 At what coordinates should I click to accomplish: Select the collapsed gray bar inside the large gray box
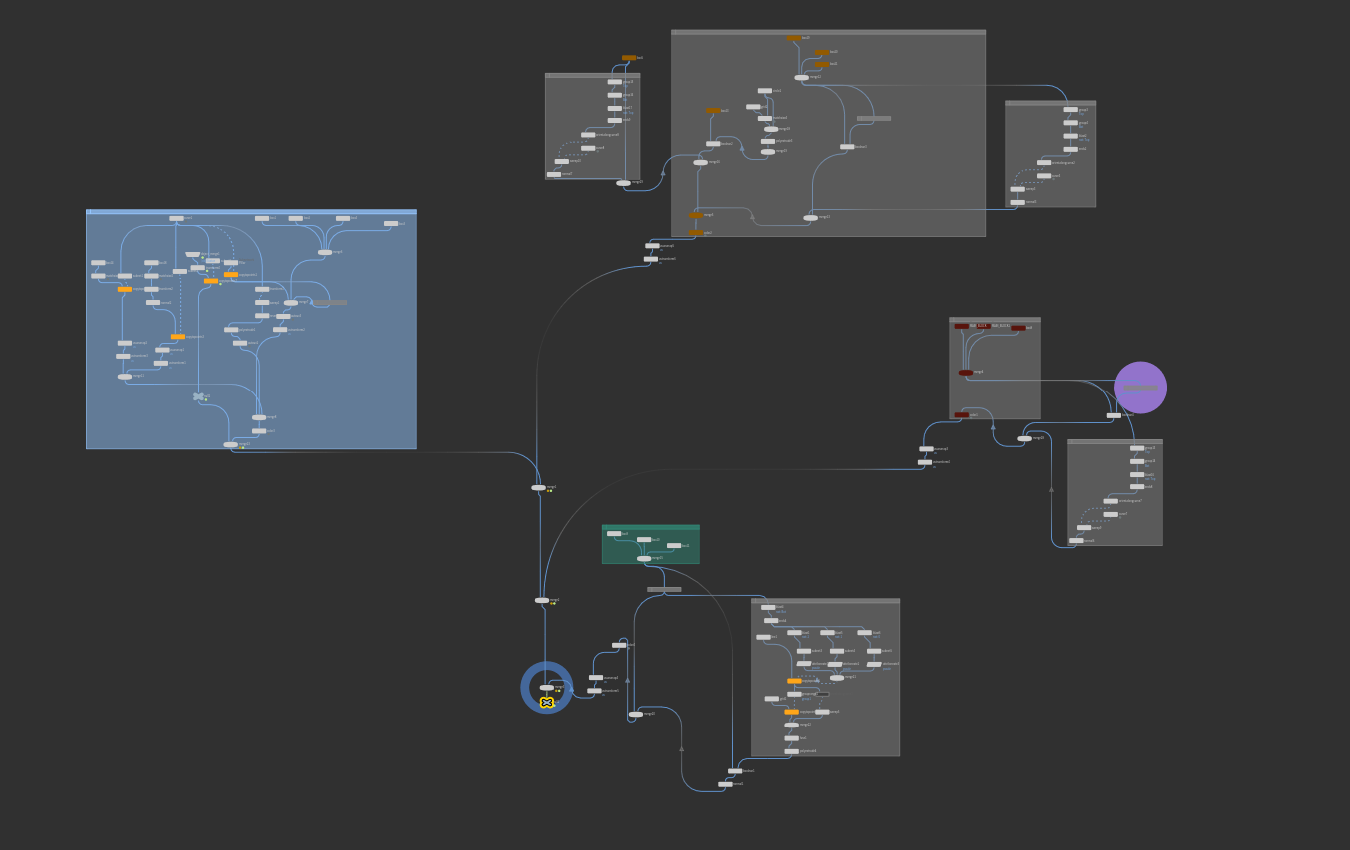pyautogui.click(x=874, y=118)
